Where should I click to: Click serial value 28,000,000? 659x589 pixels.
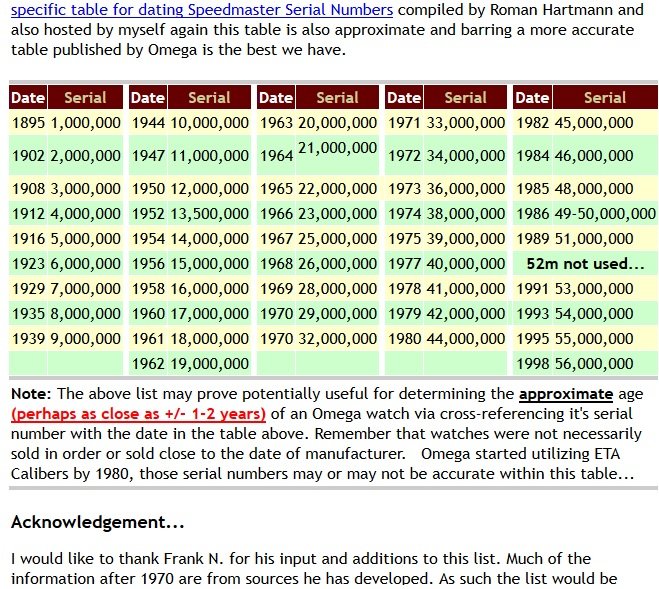pos(337,288)
